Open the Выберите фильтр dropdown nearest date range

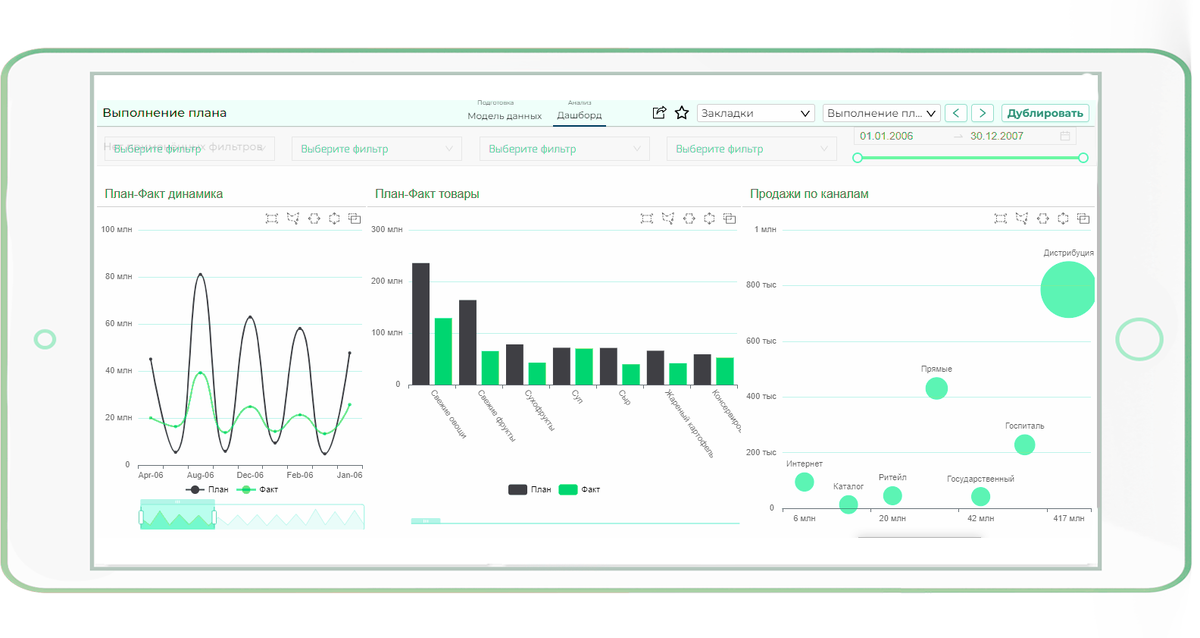[752, 149]
